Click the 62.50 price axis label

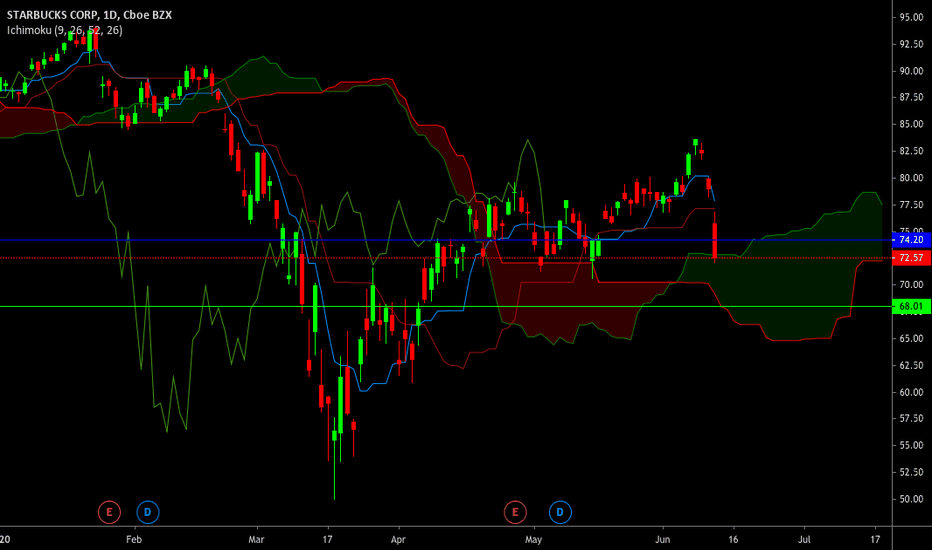[x=911, y=365]
